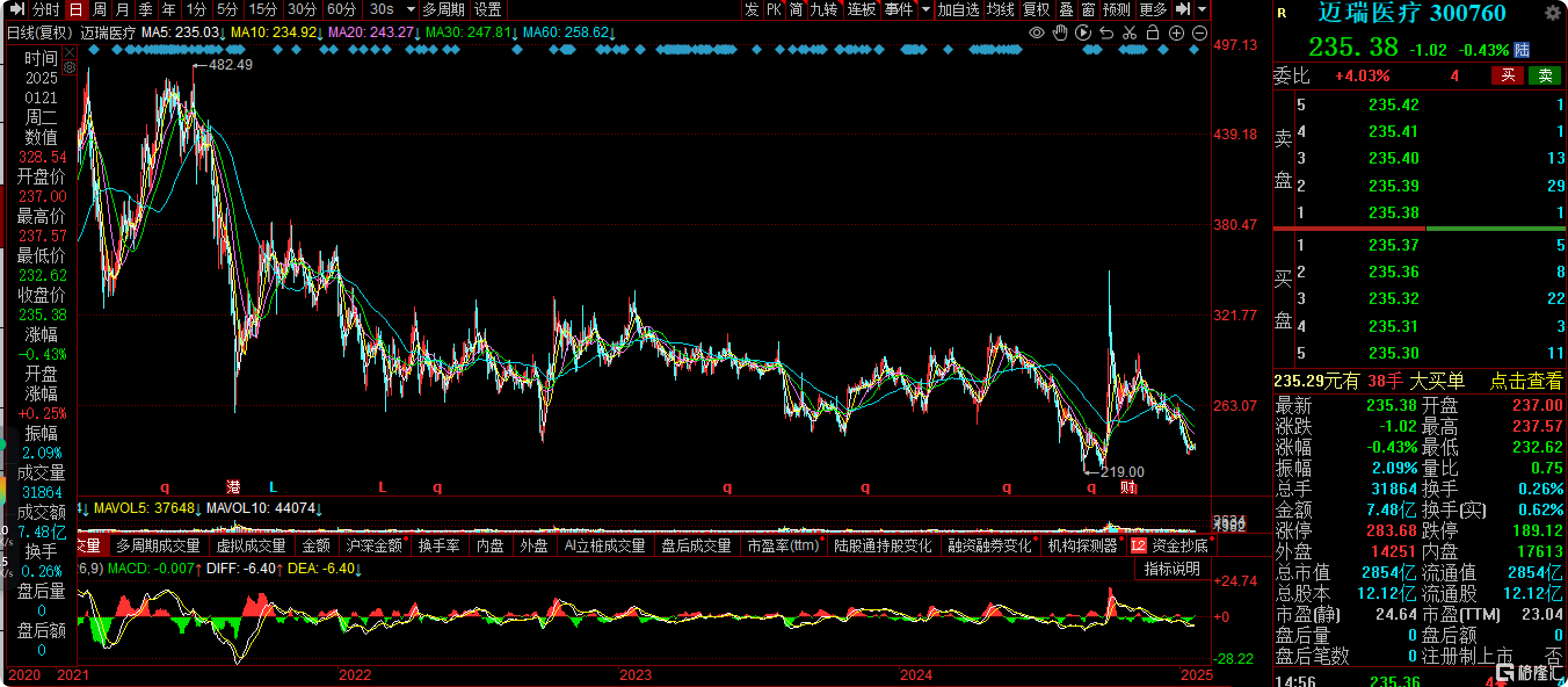
Task: Click the 发 post button
Action: point(752,9)
